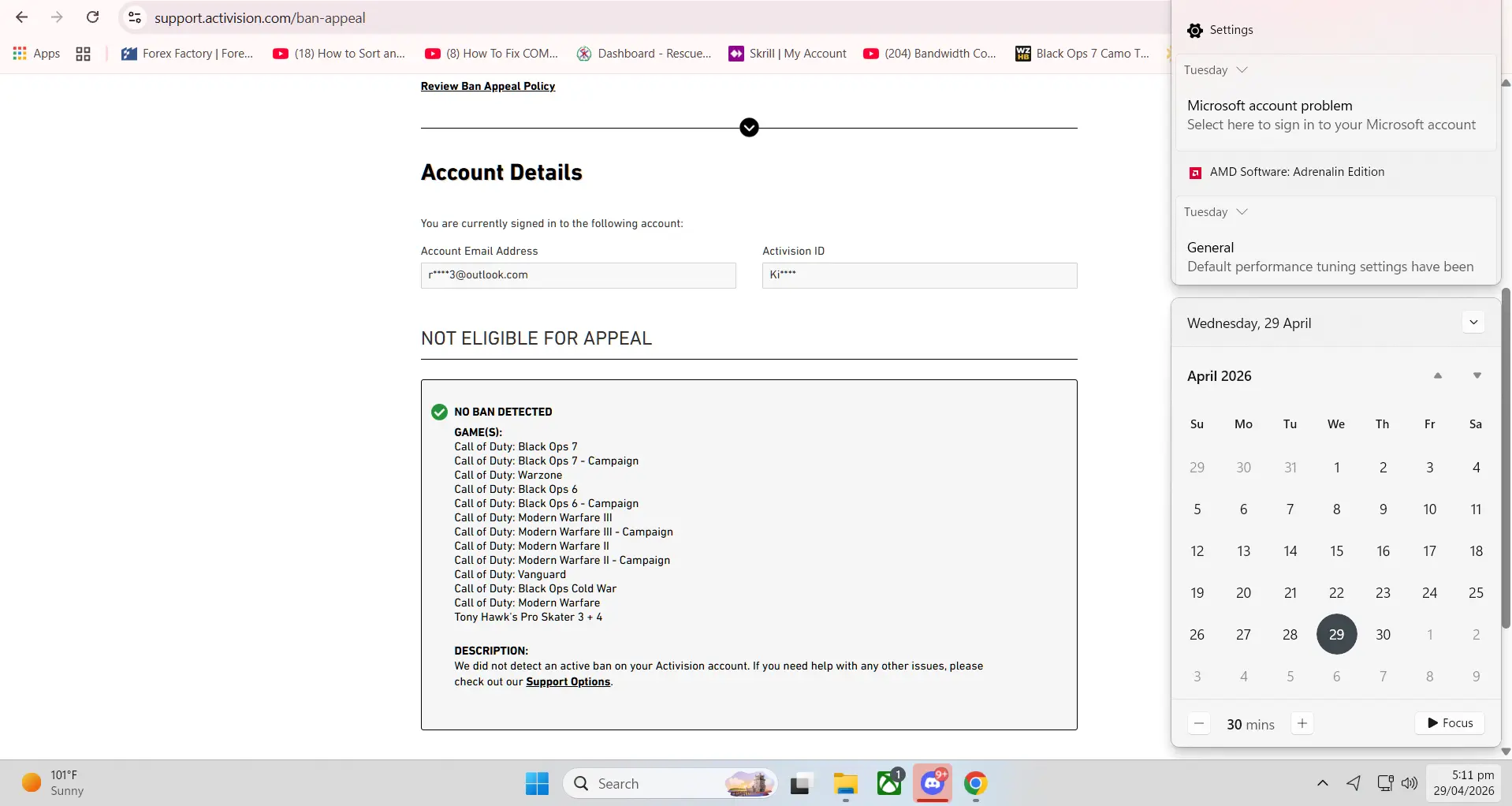Viewport: 1512px width, 806px height.
Task: Click the browser forward arrow
Action: pos(57,17)
